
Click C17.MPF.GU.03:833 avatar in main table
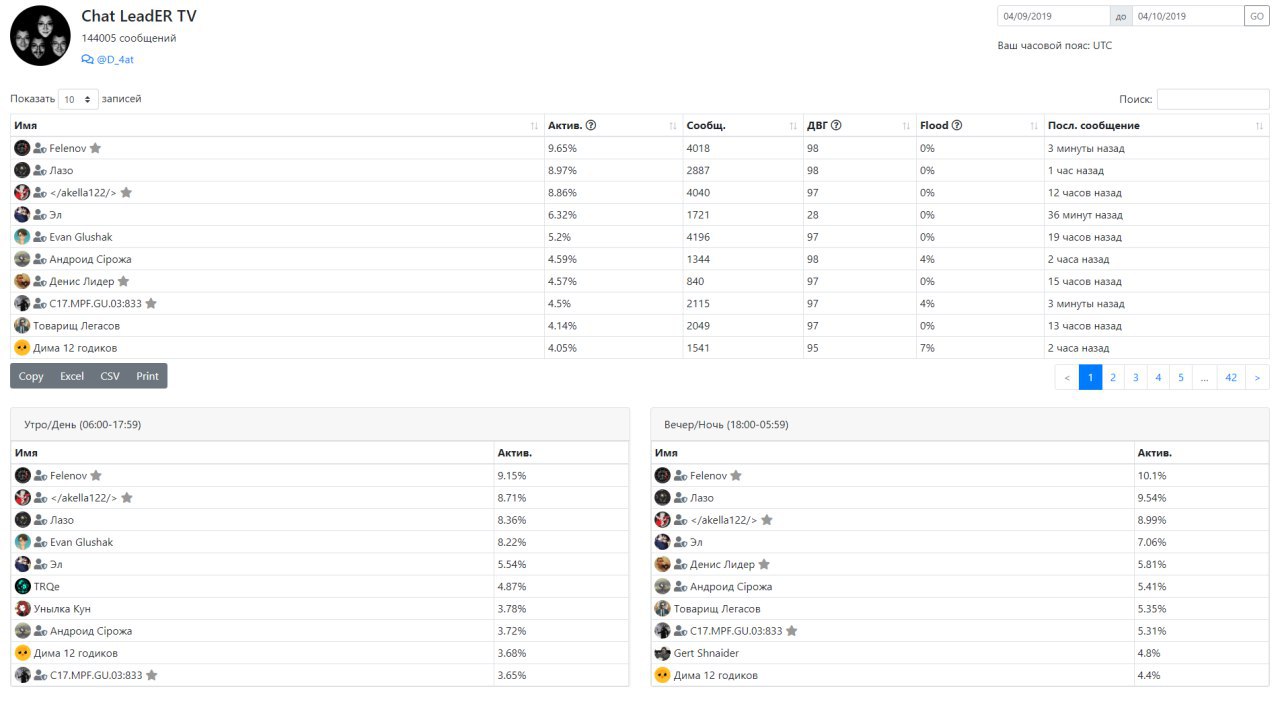pyautogui.click(x=22, y=303)
